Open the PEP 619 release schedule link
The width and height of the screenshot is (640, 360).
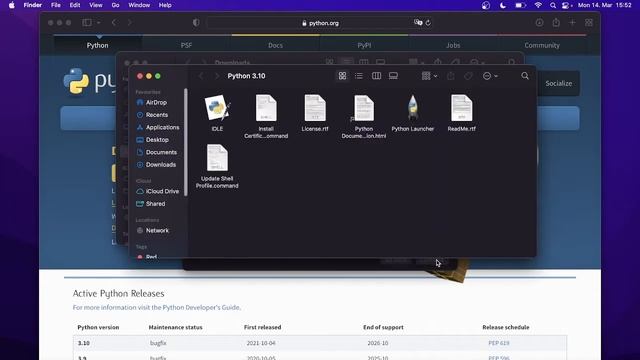(x=499, y=343)
